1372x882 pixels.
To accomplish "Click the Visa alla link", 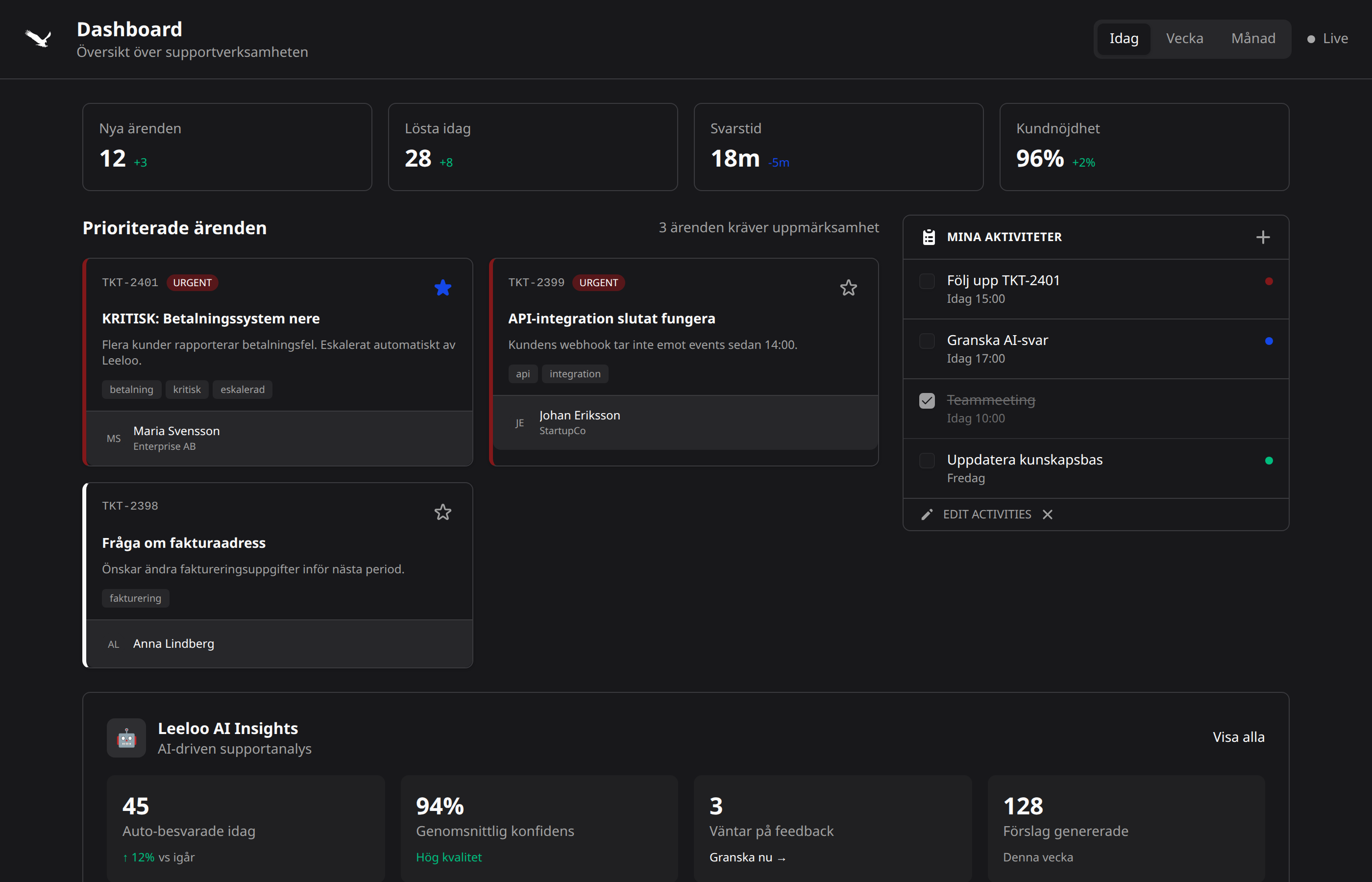I will (x=1239, y=737).
